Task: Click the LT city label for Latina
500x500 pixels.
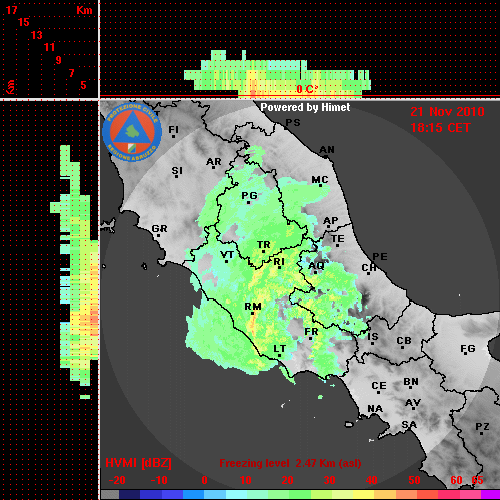Action: click(x=280, y=349)
